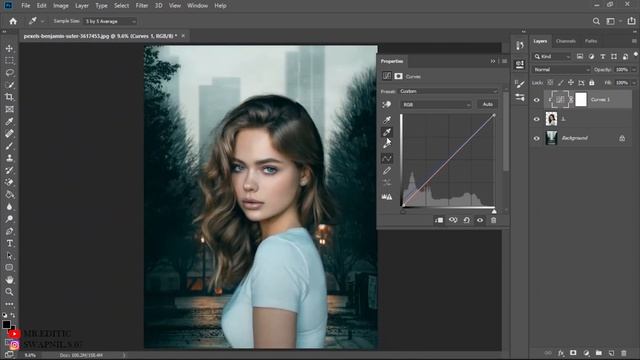
Task: Select the Zoom tool in toolbar
Action: pos(9,292)
